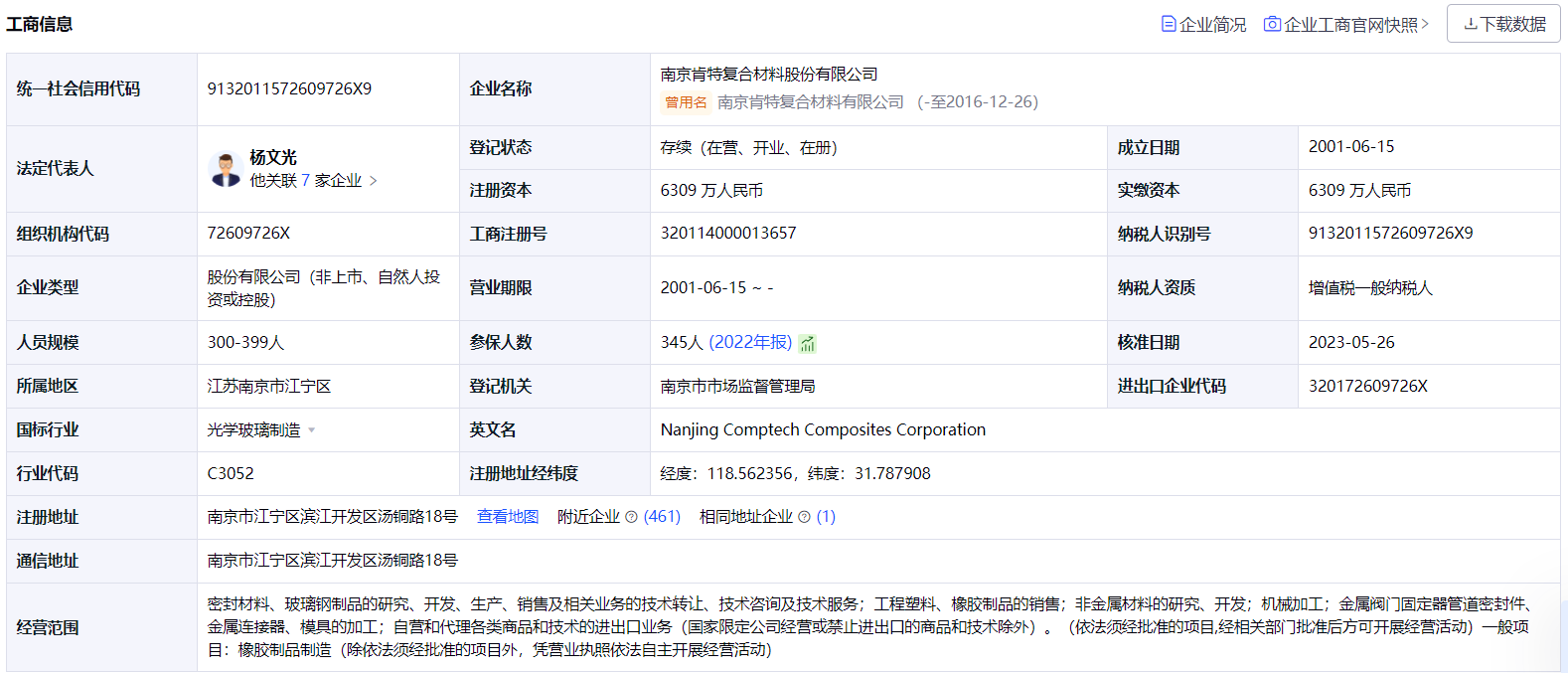Click the 查看地图 map link
The image size is (1568, 673).
pos(508,517)
